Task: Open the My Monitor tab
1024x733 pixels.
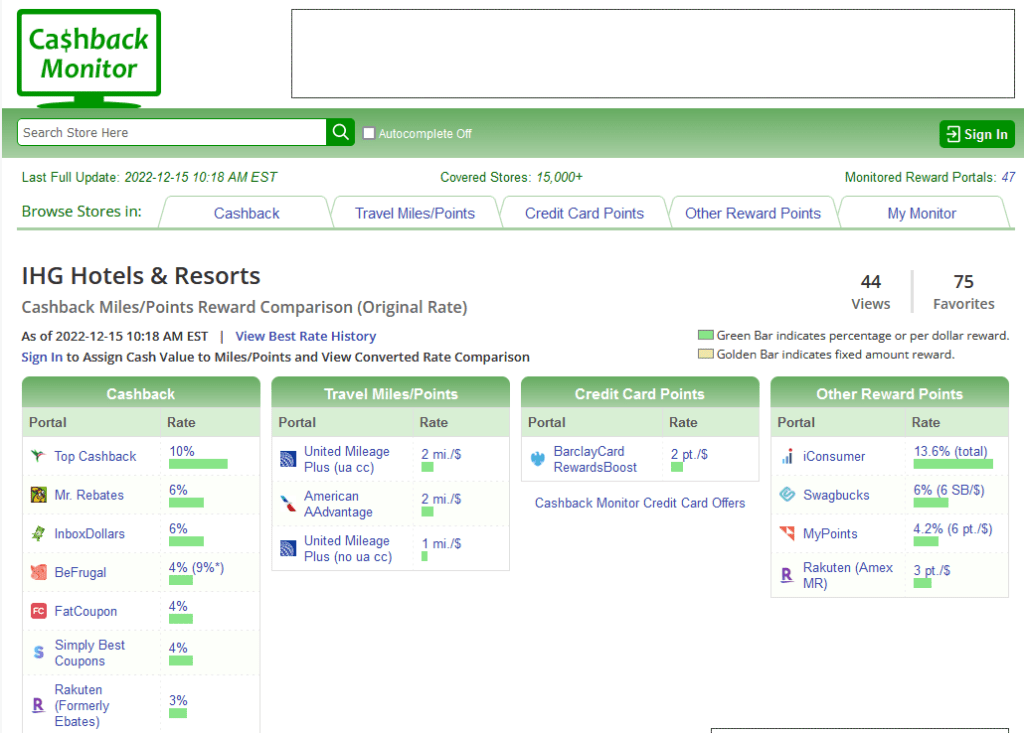Action: [921, 213]
